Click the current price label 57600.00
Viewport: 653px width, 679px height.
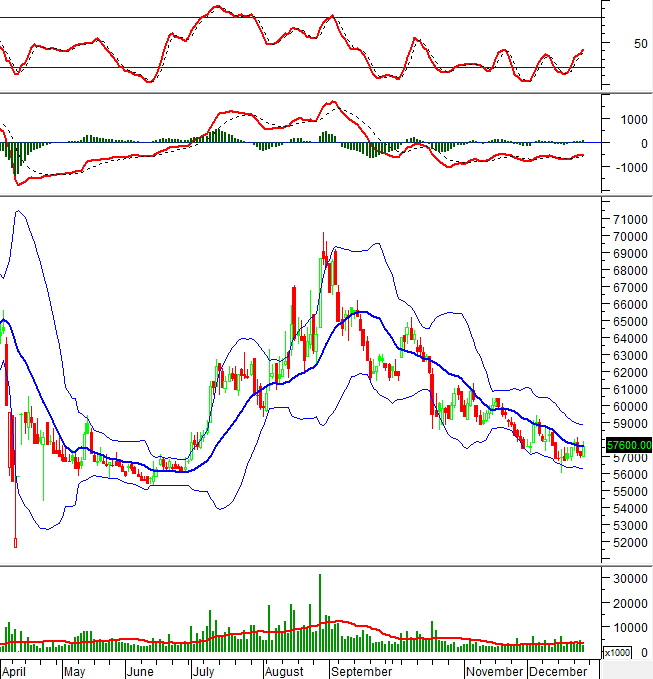(x=629, y=445)
